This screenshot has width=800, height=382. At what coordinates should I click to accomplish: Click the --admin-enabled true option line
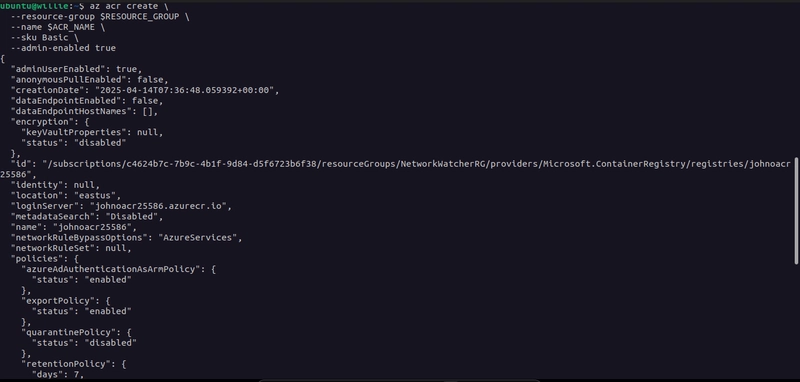(63, 48)
